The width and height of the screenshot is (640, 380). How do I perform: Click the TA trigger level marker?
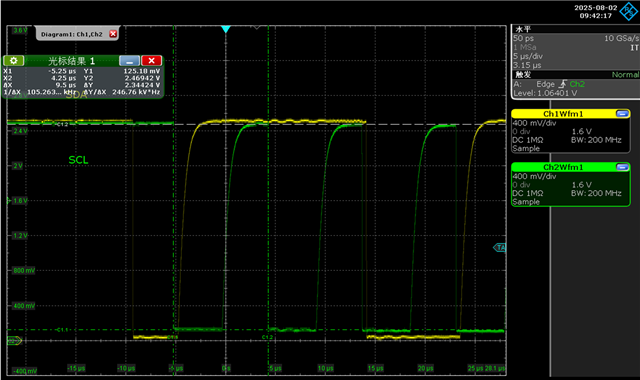[x=500, y=247]
